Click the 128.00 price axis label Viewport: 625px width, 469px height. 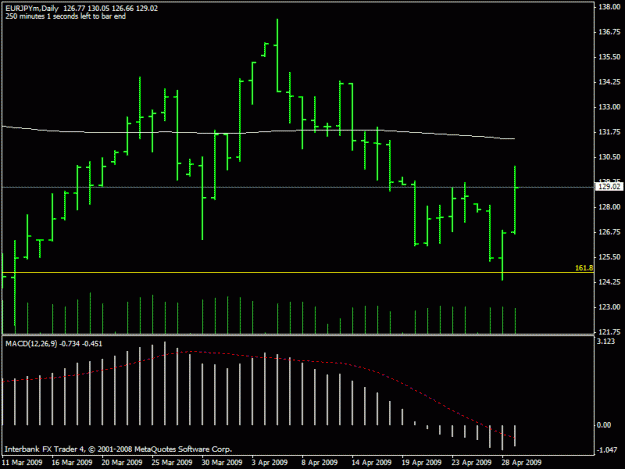(x=609, y=207)
